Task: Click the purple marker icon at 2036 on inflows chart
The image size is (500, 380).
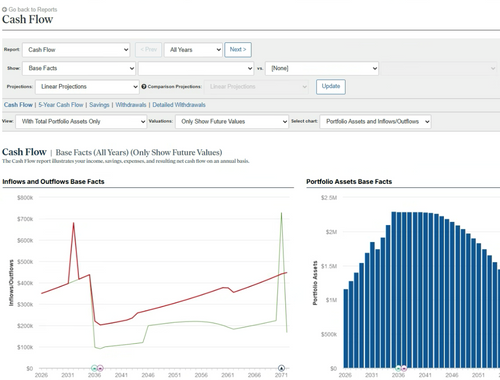Action: tap(100, 368)
